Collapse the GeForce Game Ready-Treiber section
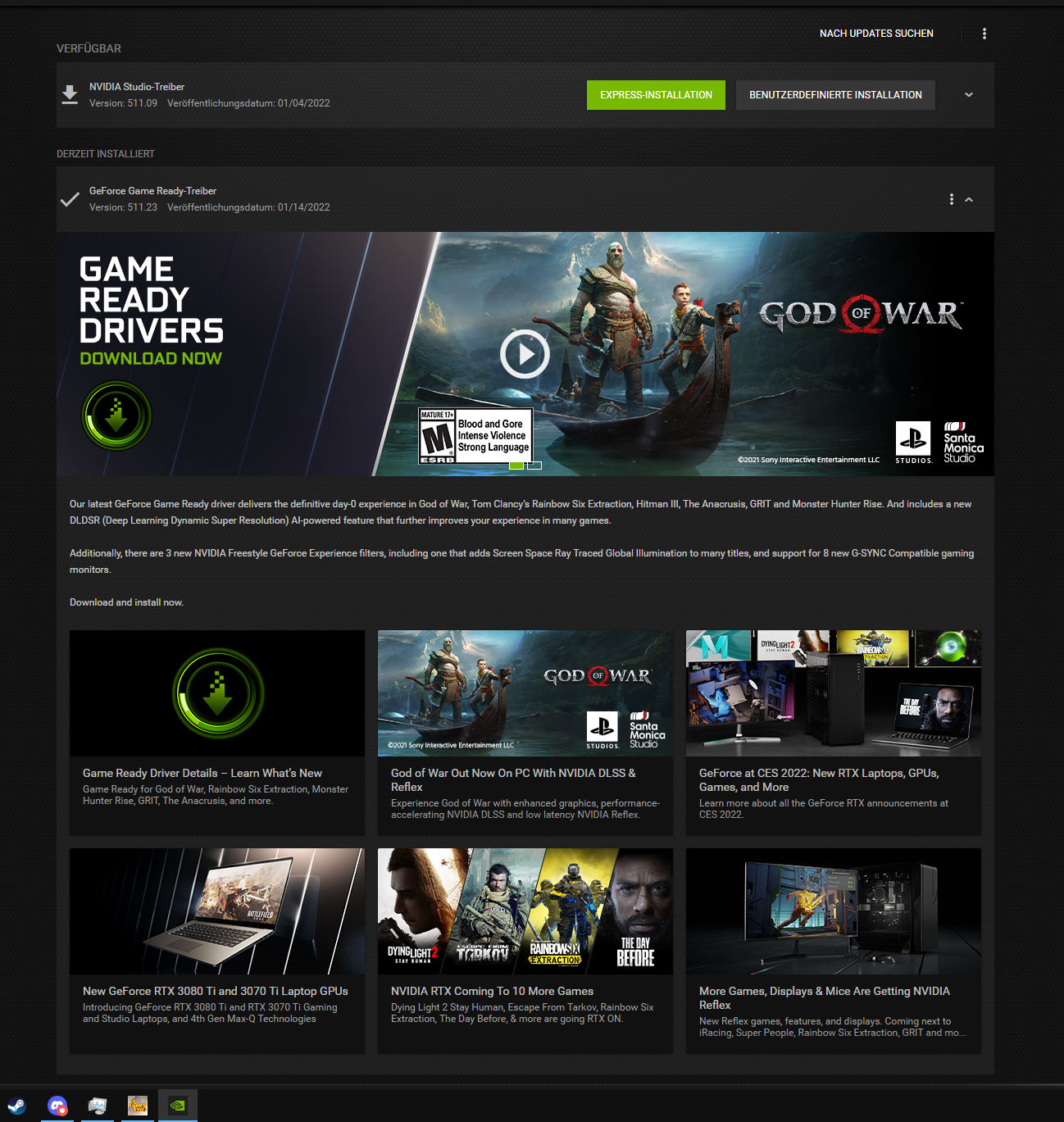Viewport: 1064px width, 1122px height. 969,199
